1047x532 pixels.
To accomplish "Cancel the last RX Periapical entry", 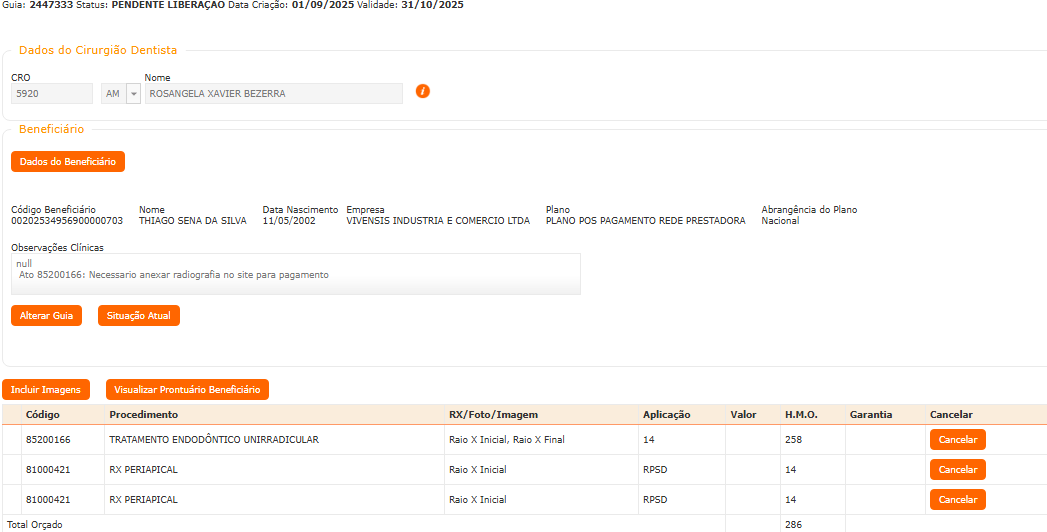I will click(x=957, y=500).
